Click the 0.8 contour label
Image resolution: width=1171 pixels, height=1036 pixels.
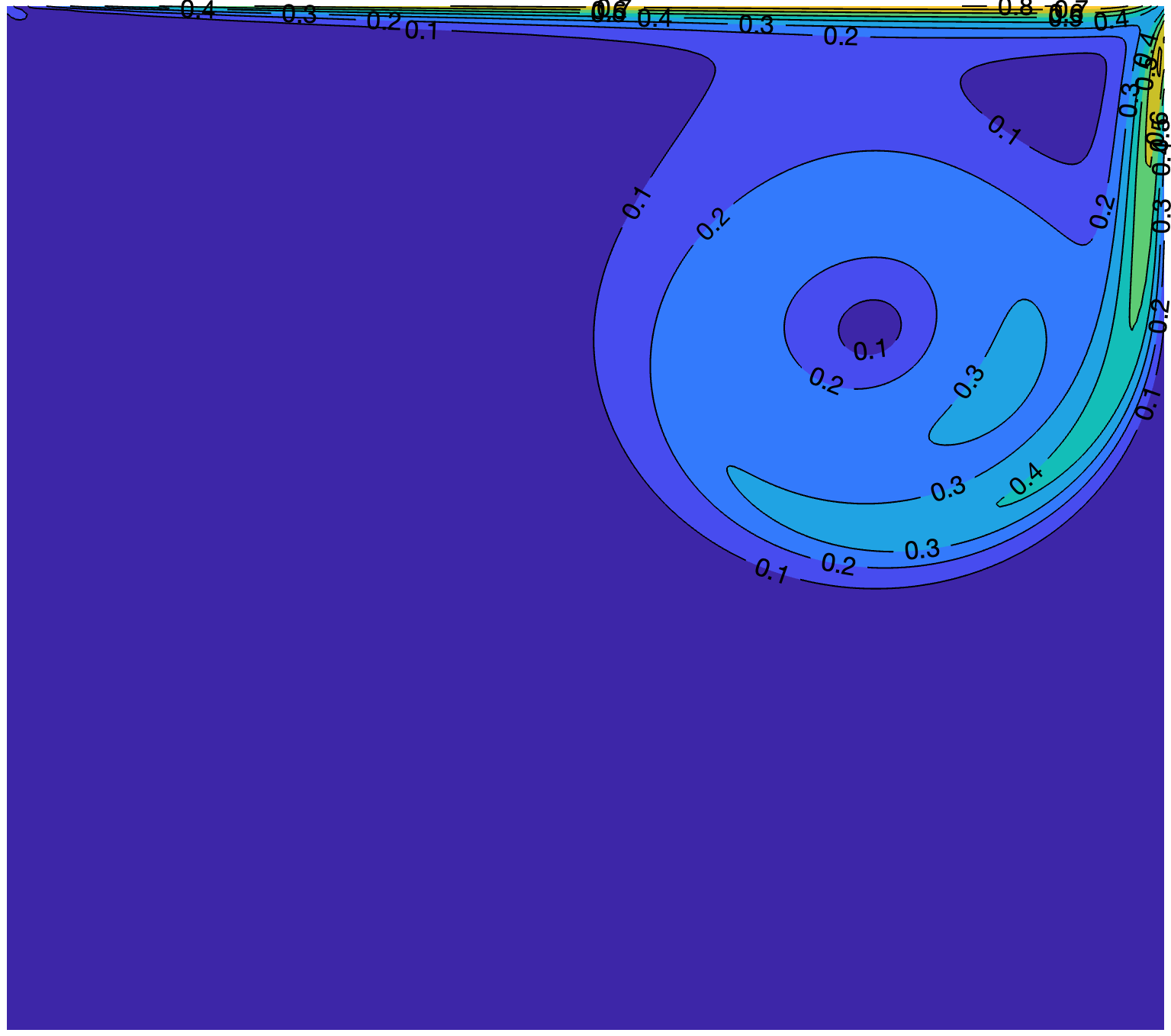pyautogui.click(x=1015, y=8)
